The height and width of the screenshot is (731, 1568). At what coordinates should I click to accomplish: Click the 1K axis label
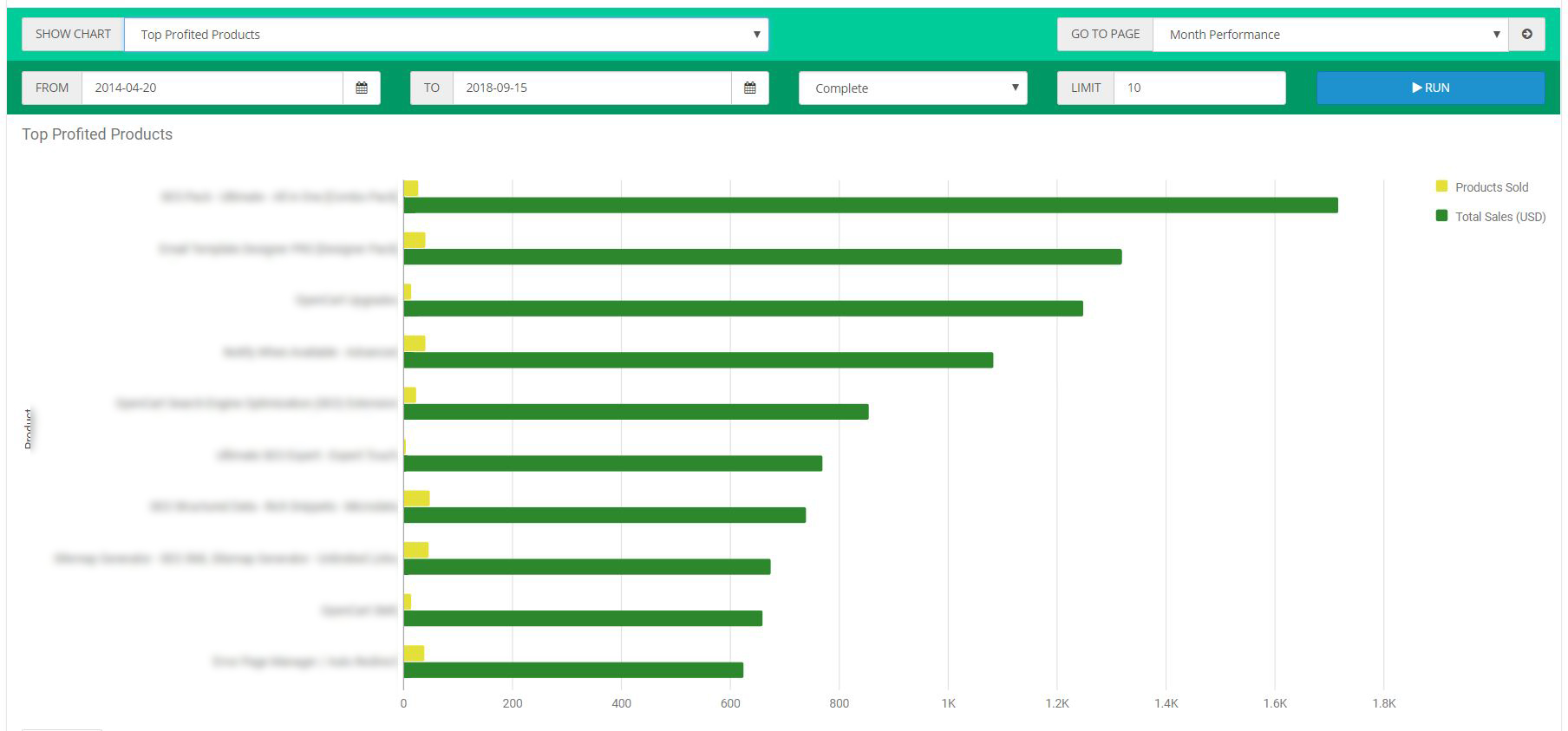[x=948, y=703]
